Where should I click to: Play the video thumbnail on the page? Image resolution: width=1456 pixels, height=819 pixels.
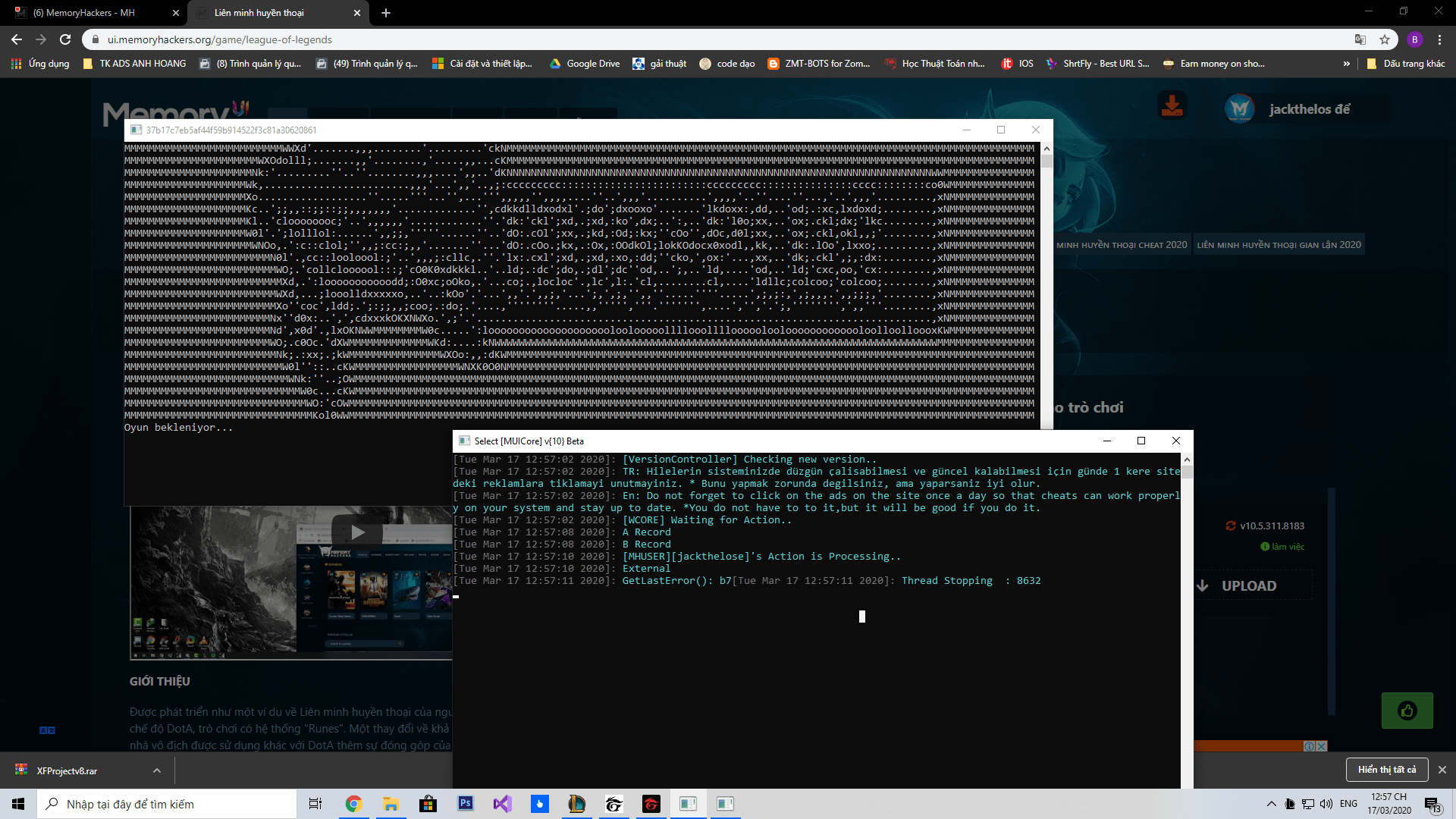tap(358, 532)
